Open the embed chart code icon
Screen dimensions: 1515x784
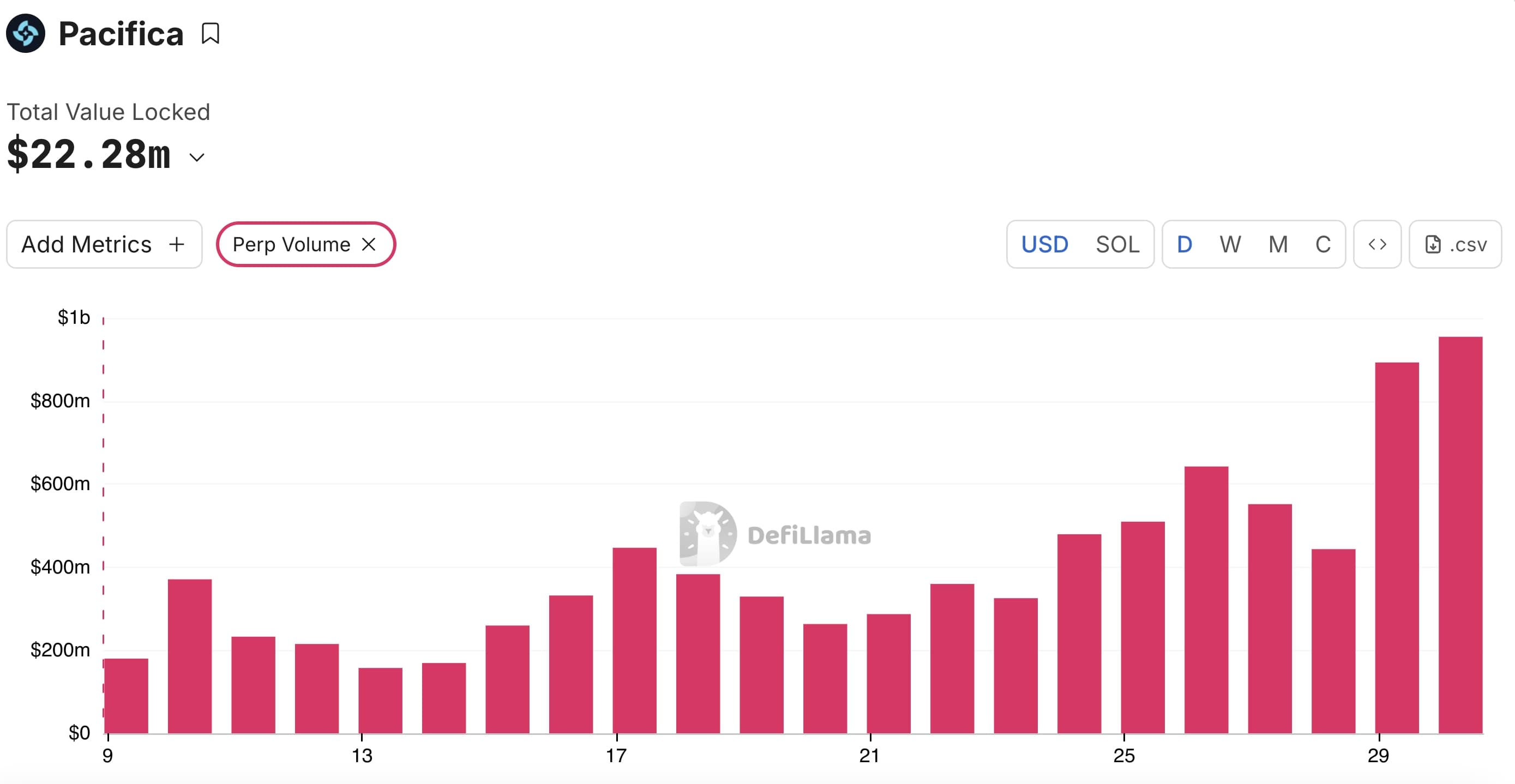click(1378, 244)
